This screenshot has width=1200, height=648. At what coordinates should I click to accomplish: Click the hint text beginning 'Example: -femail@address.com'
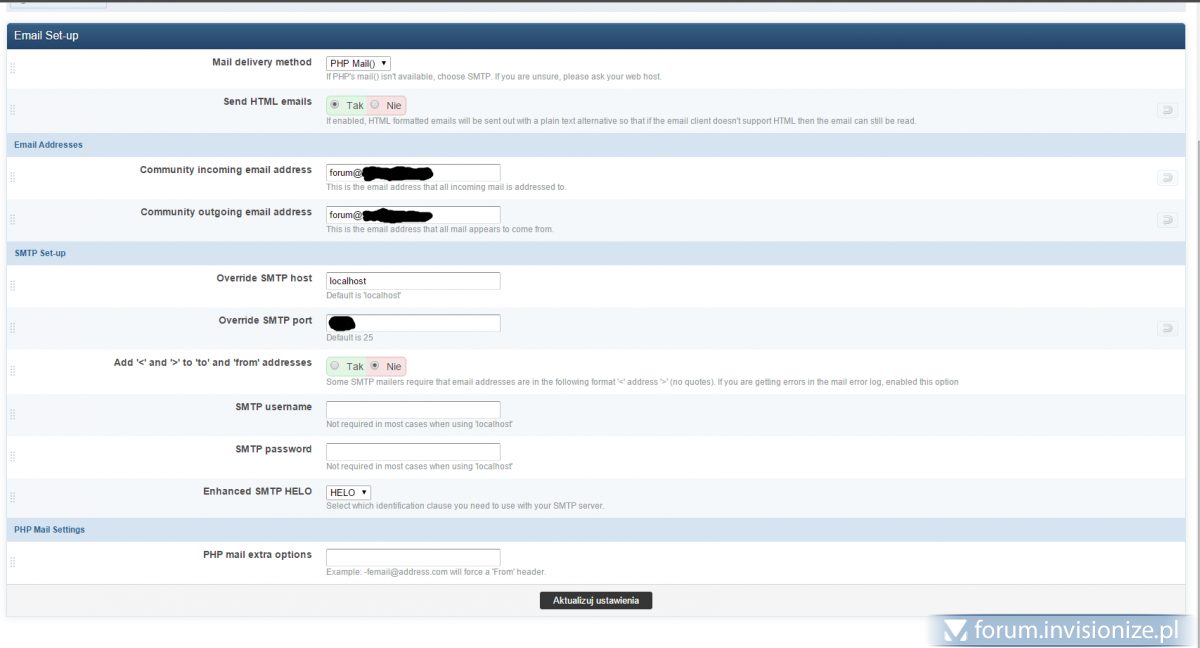(434, 572)
